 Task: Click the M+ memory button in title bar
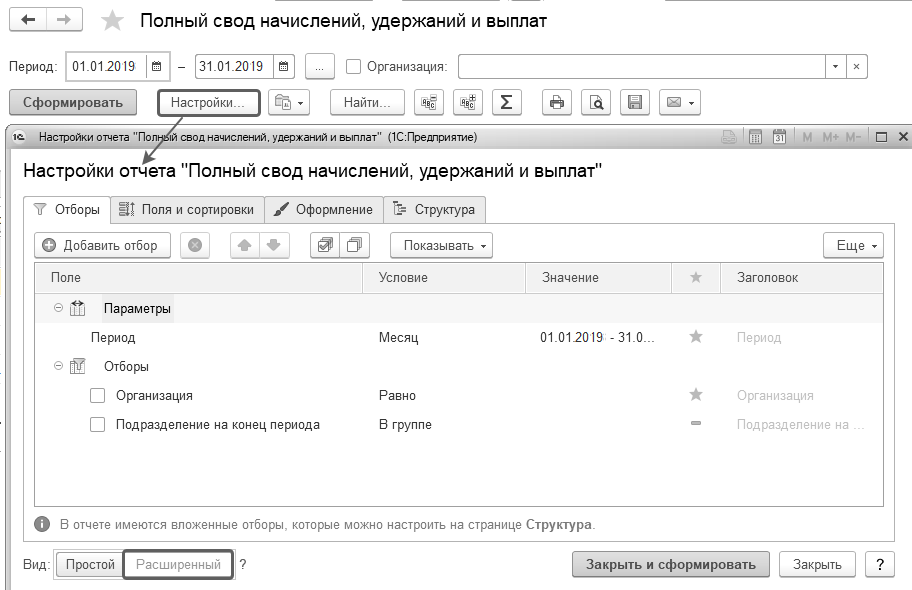pos(831,137)
